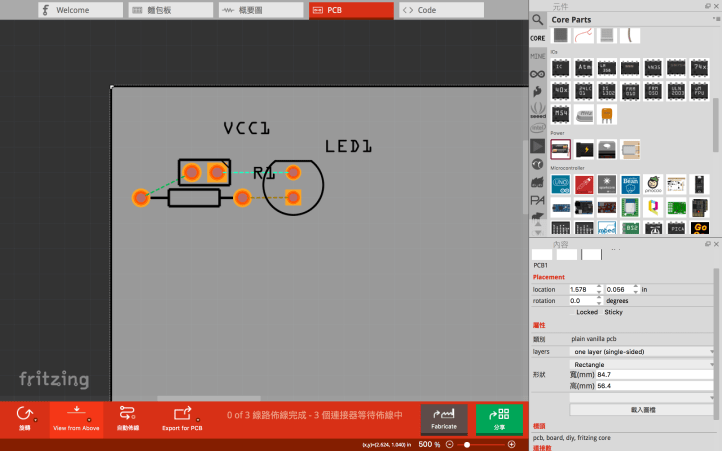The width and height of the screenshot is (722, 451).
Task: Click the rotation stepper up arrow
Action: click(x=599, y=298)
